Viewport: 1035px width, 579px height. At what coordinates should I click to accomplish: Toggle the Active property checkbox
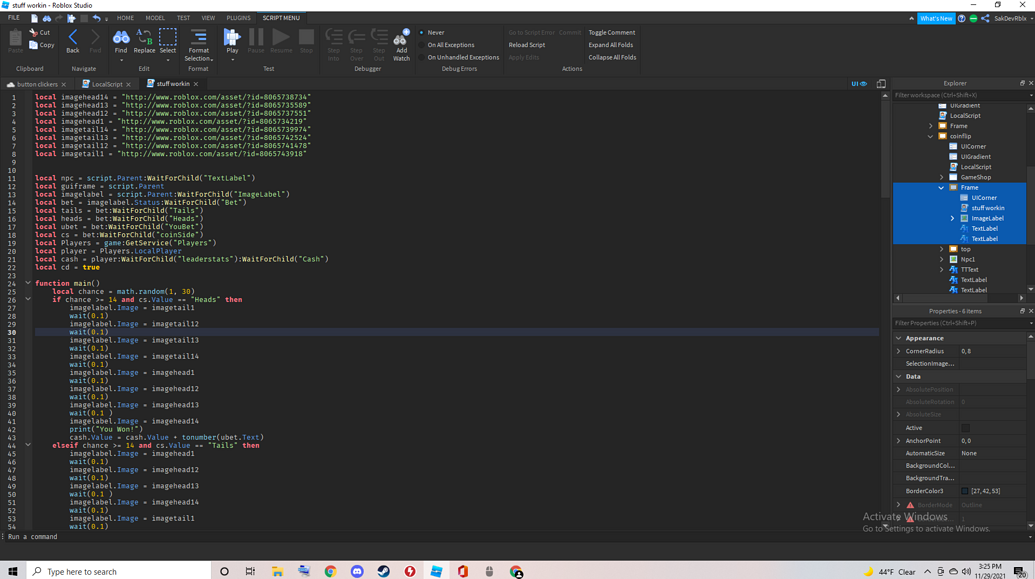point(965,428)
